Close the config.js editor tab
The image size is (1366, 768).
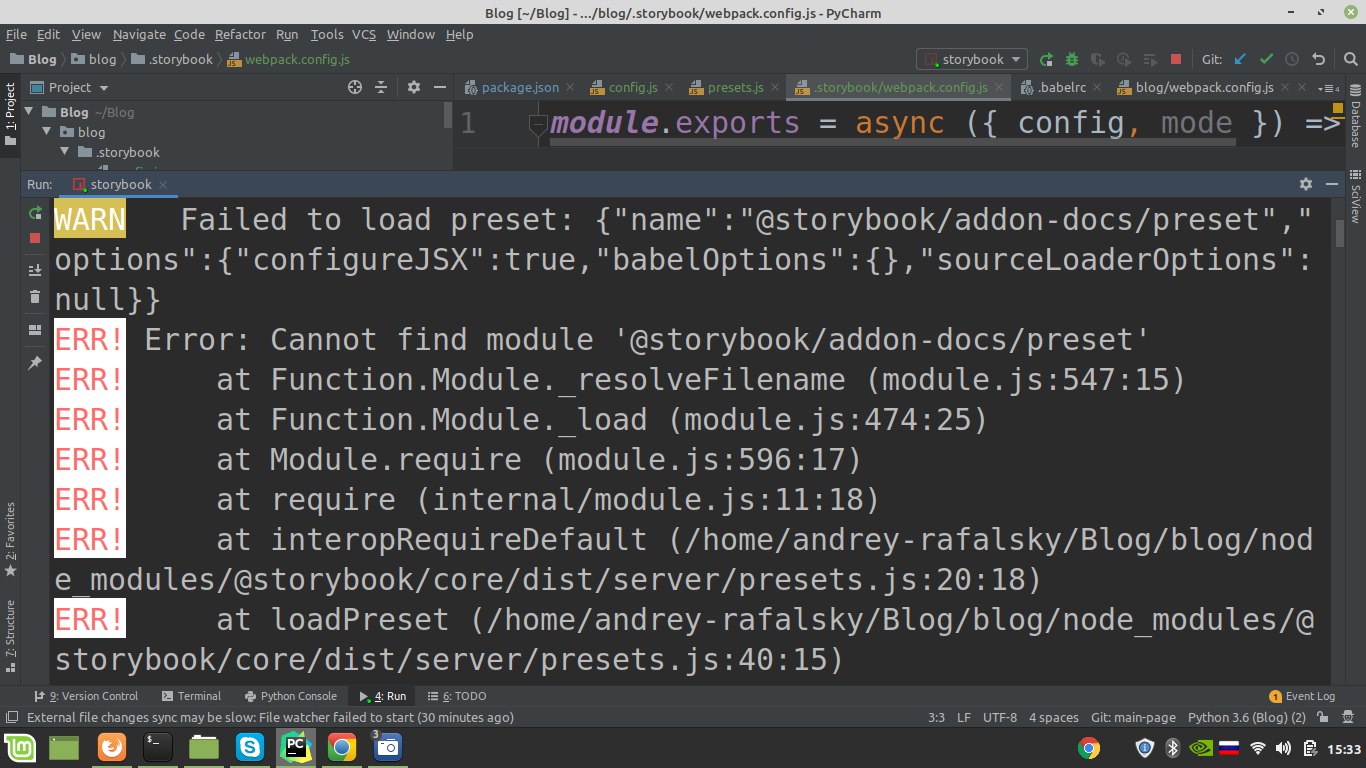point(668,88)
